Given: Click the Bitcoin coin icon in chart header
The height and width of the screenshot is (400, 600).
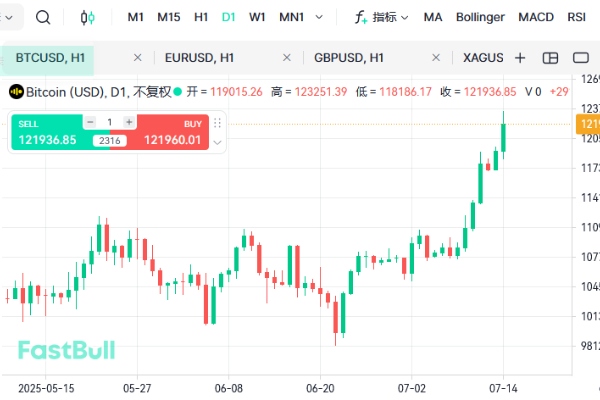Looking at the screenshot, I should tap(16, 92).
